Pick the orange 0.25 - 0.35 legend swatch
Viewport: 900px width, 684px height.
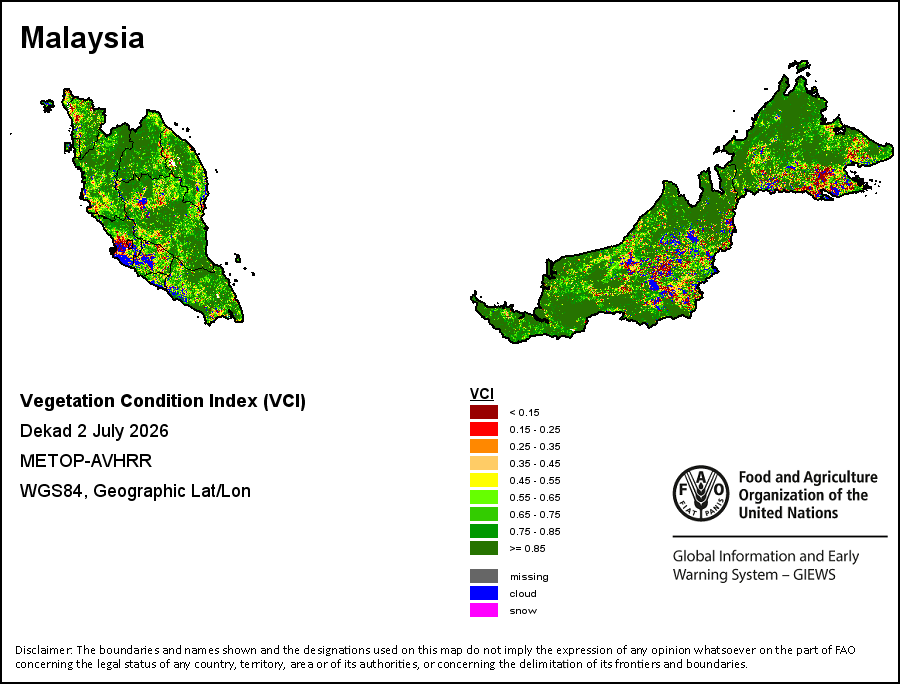point(483,446)
